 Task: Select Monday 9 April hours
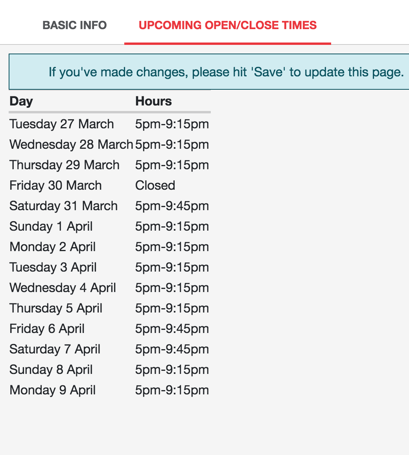pyautogui.click(x=172, y=390)
